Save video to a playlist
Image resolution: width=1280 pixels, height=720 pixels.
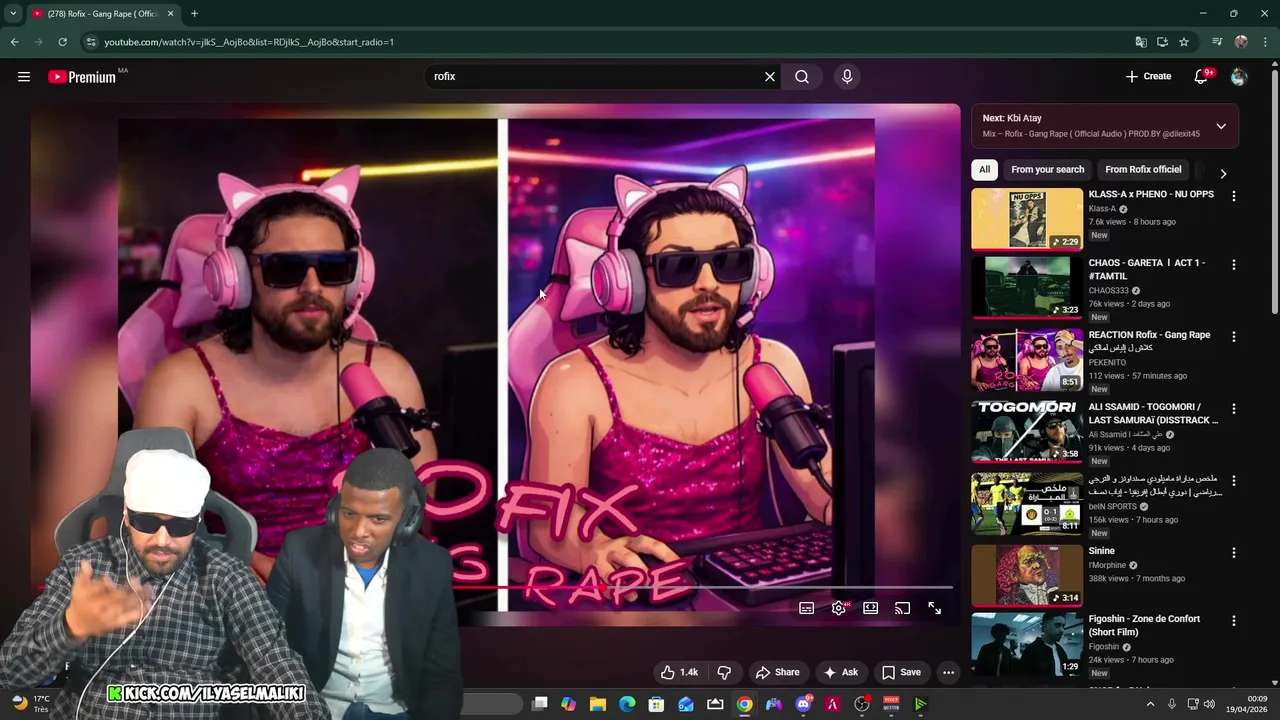coord(901,672)
